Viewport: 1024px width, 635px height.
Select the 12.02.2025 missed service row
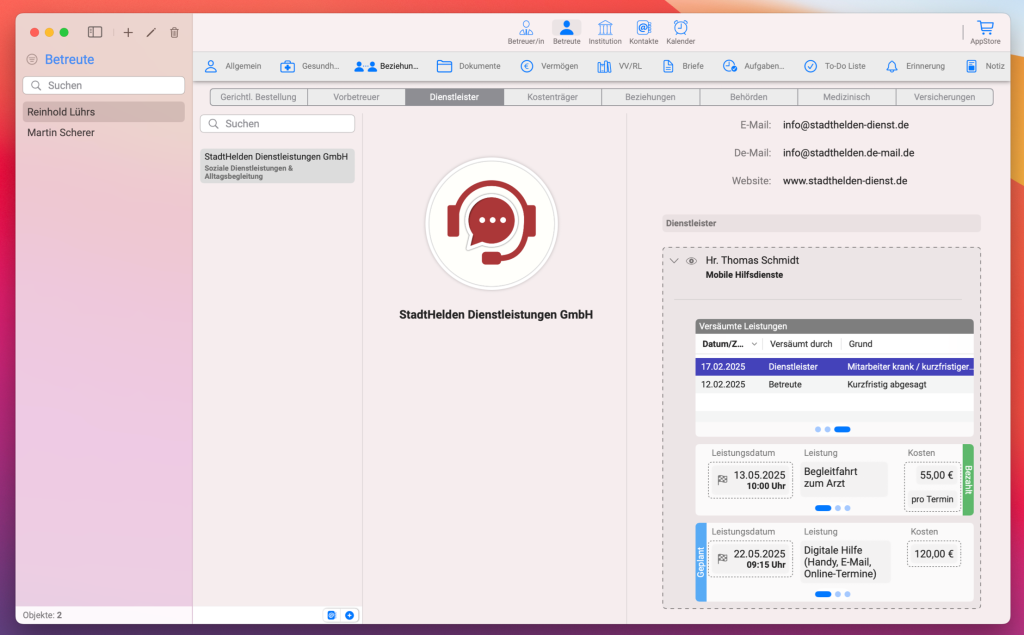coord(835,384)
